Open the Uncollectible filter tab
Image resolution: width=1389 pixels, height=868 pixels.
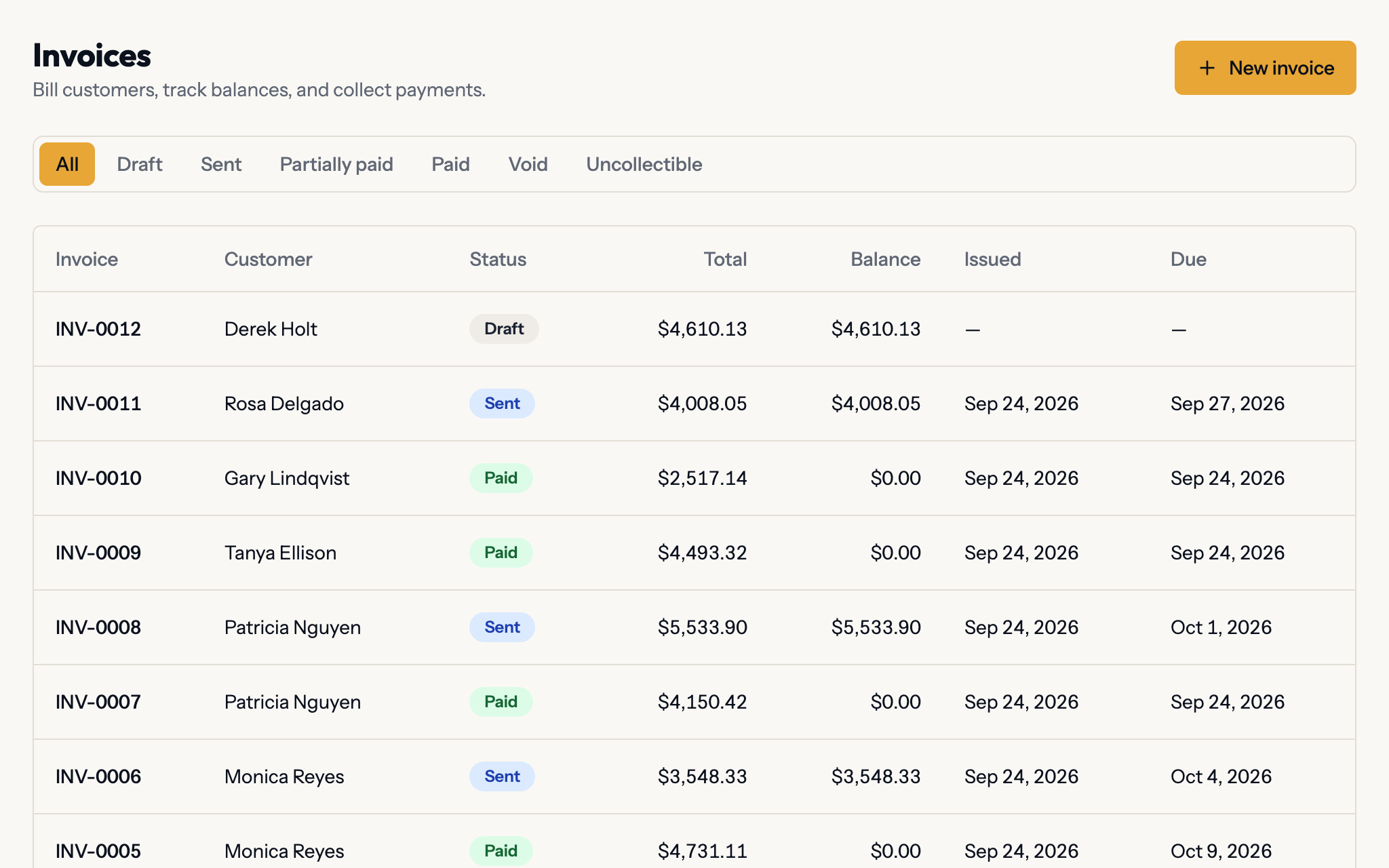point(644,164)
